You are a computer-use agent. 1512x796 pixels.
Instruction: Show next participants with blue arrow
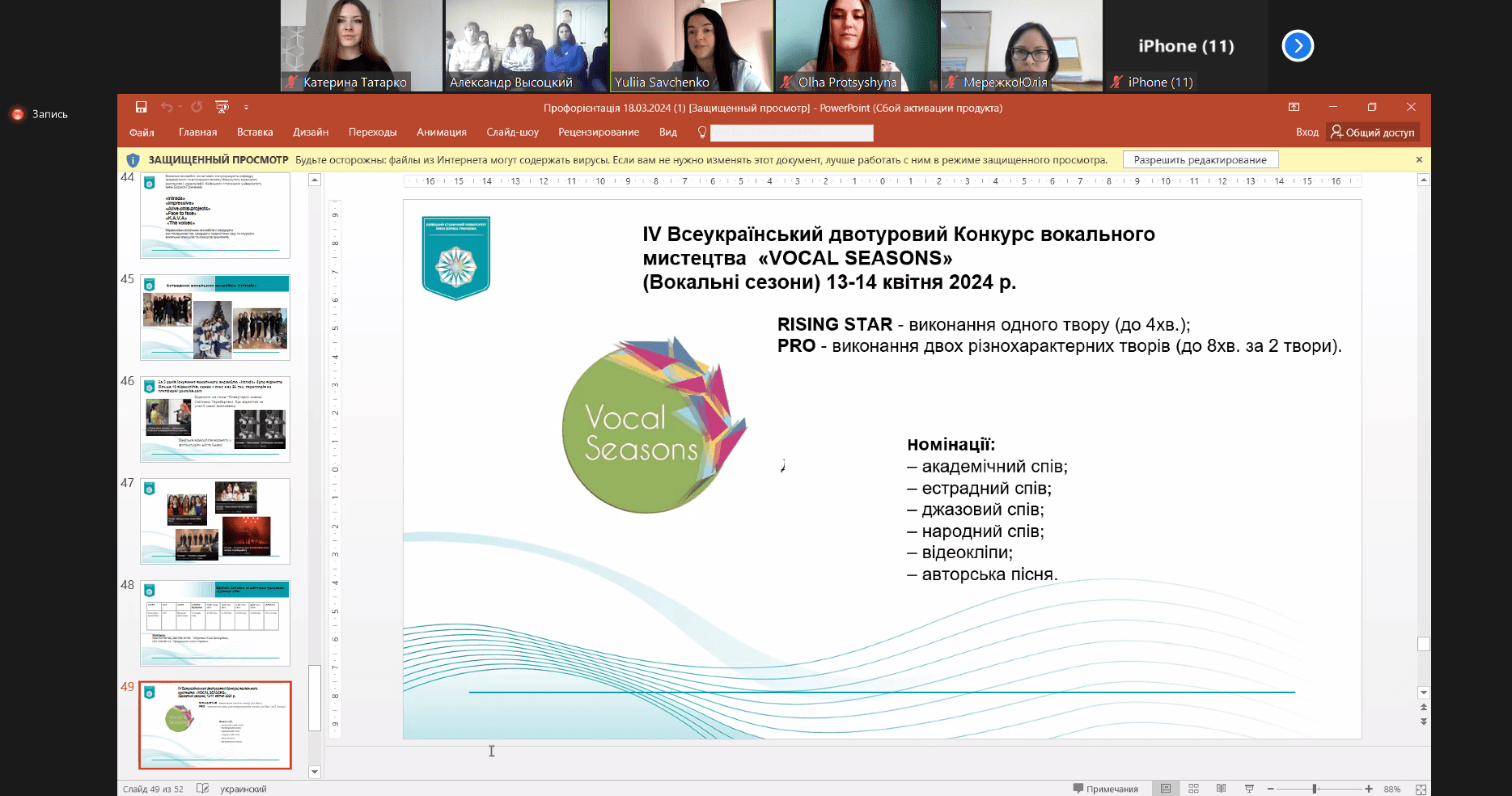coord(1298,46)
